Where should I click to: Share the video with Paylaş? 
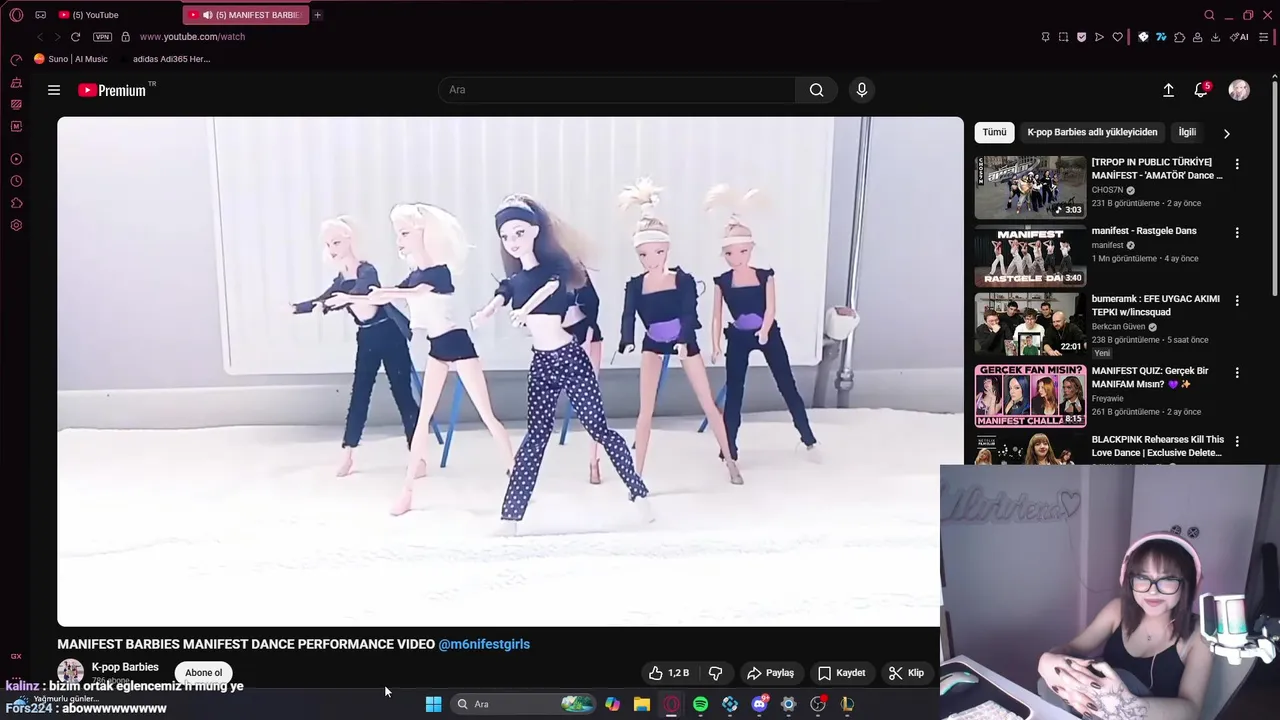(x=771, y=673)
